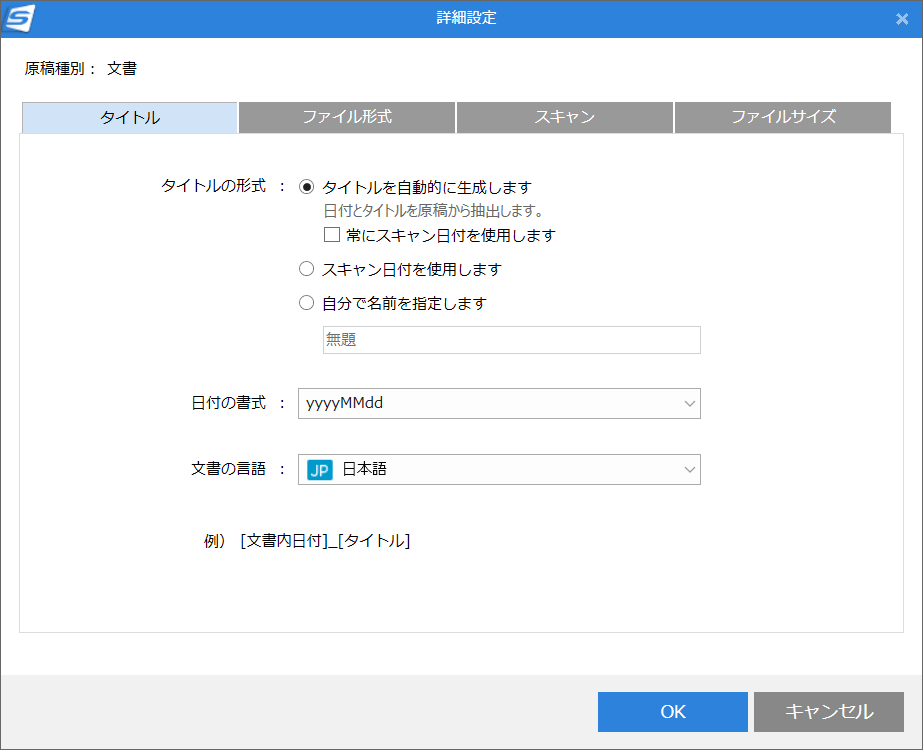Open the 日付の書式 dropdown
Image resolution: width=923 pixels, height=750 pixels.
(x=499, y=403)
